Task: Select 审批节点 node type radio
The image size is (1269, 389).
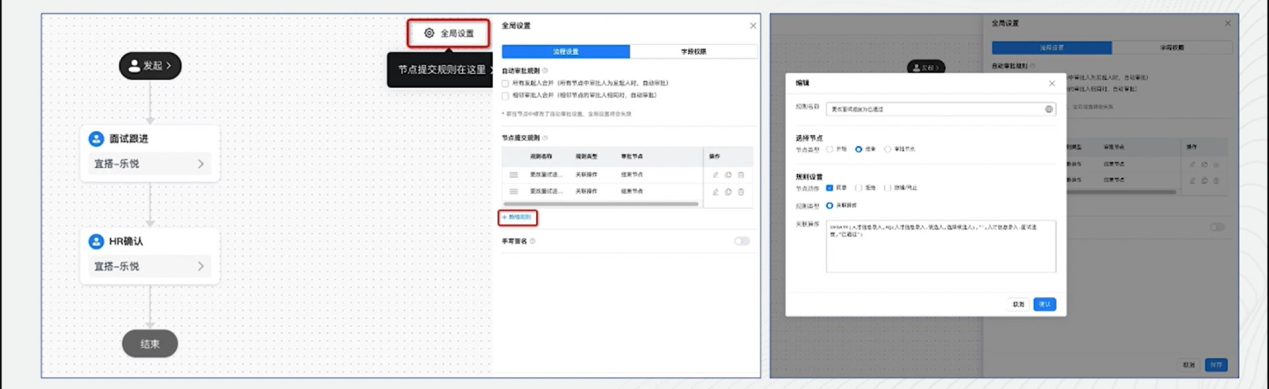Action: pyautogui.click(x=888, y=149)
